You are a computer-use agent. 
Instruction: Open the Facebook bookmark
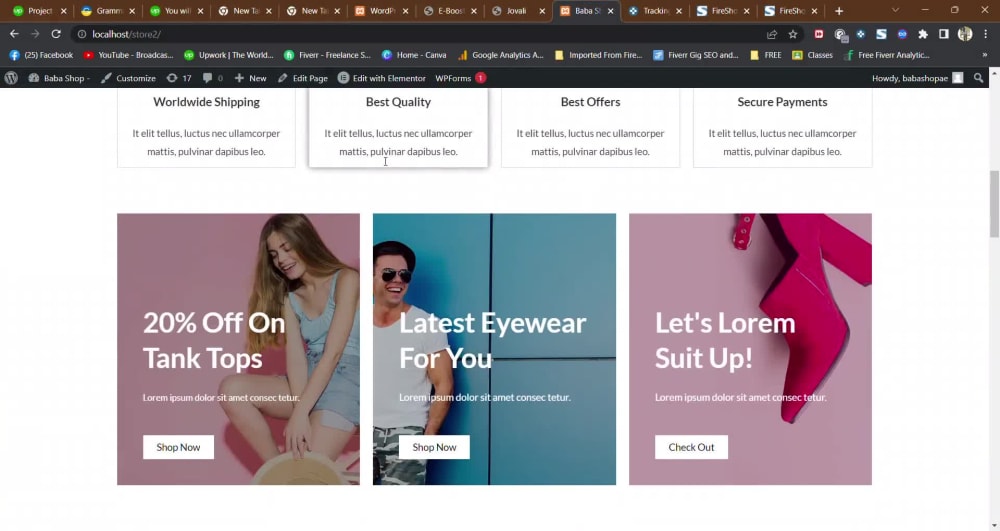coord(41,55)
